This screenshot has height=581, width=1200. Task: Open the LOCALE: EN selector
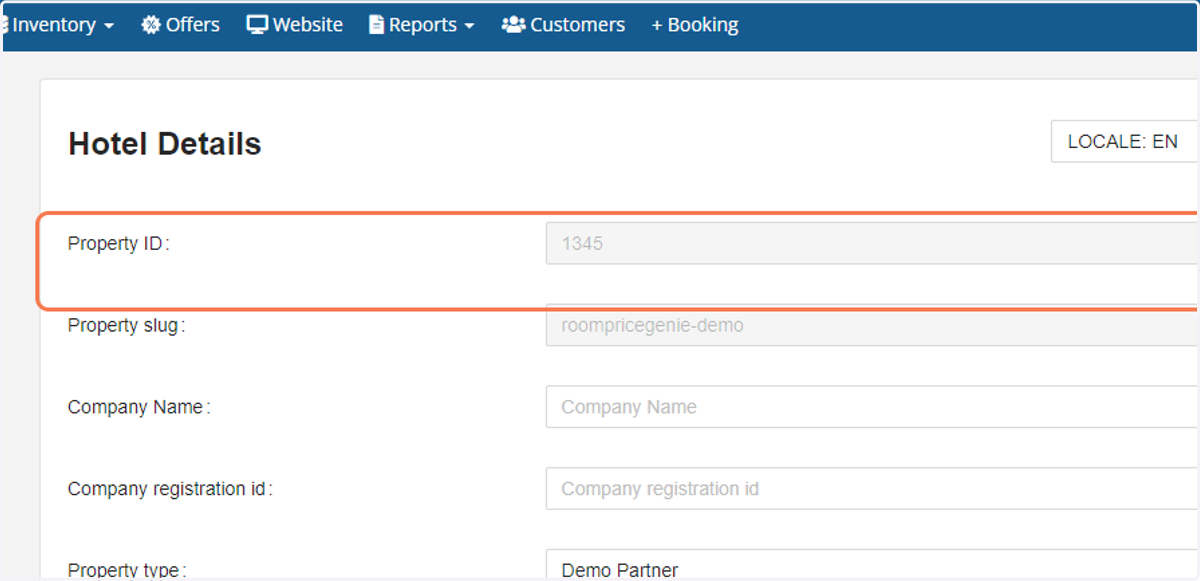point(1125,142)
